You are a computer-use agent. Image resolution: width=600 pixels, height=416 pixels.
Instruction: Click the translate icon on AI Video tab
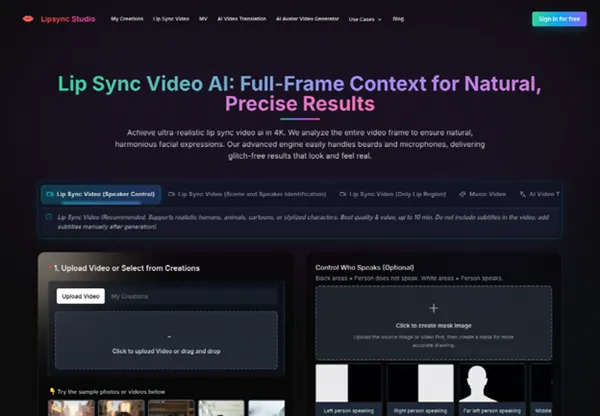point(522,194)
